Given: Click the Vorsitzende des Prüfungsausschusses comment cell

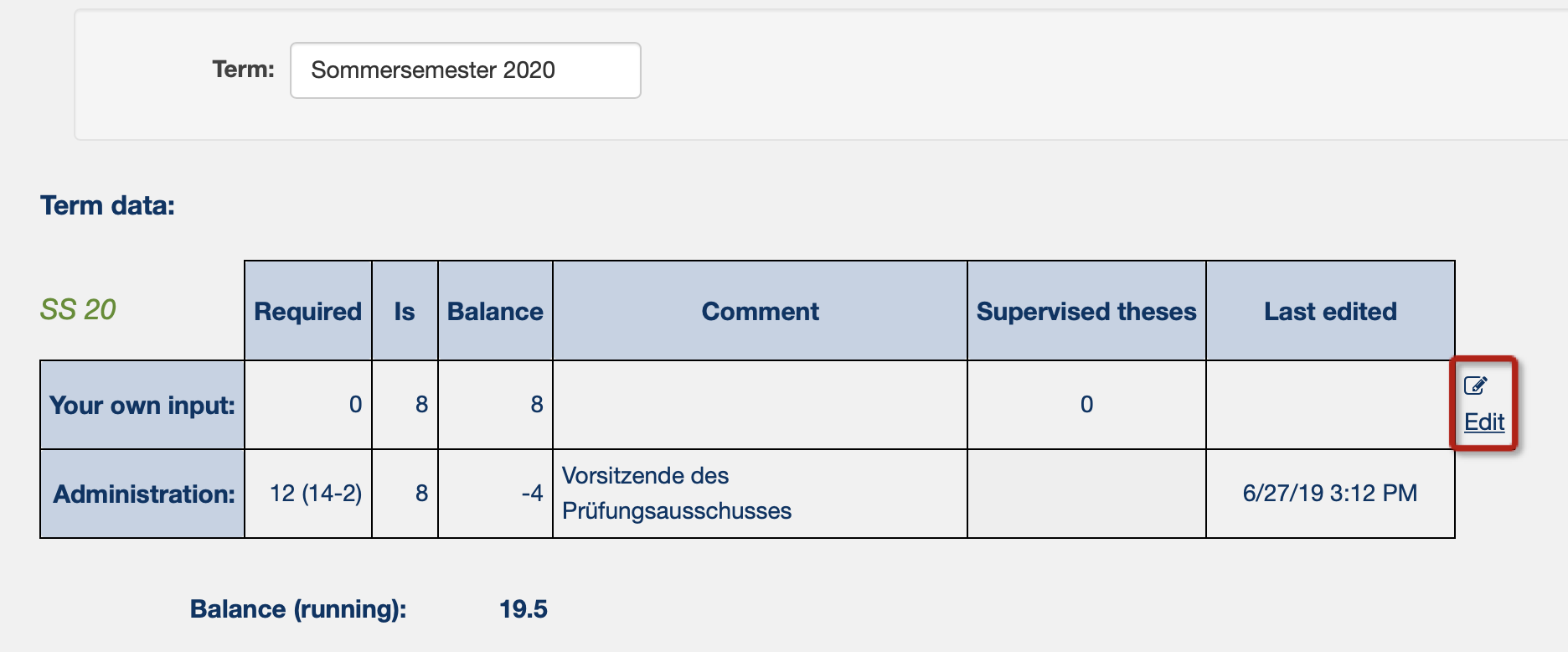Looking at the screenshot, I should click(760, 494).
